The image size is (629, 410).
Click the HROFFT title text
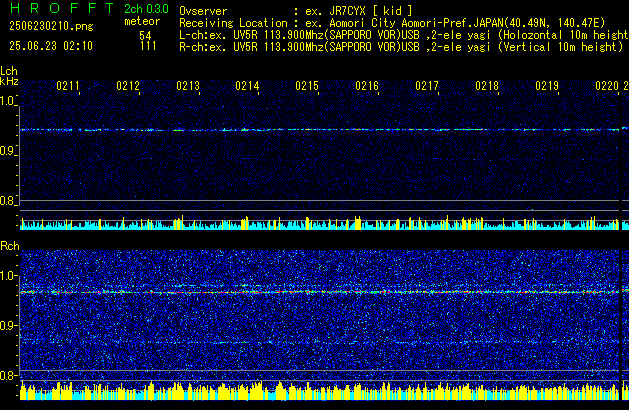62,8
